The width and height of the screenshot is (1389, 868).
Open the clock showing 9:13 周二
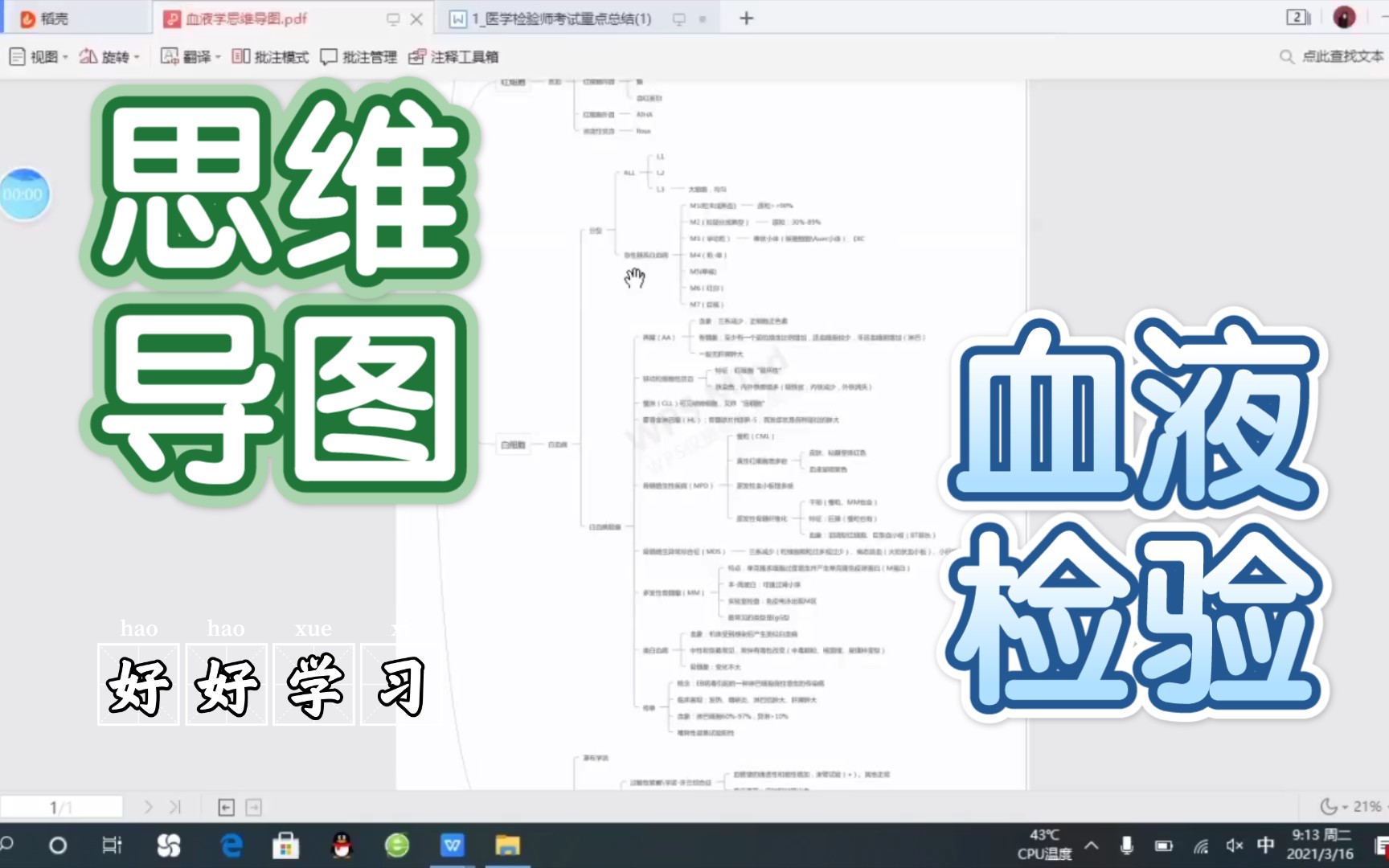(1321, 845)
